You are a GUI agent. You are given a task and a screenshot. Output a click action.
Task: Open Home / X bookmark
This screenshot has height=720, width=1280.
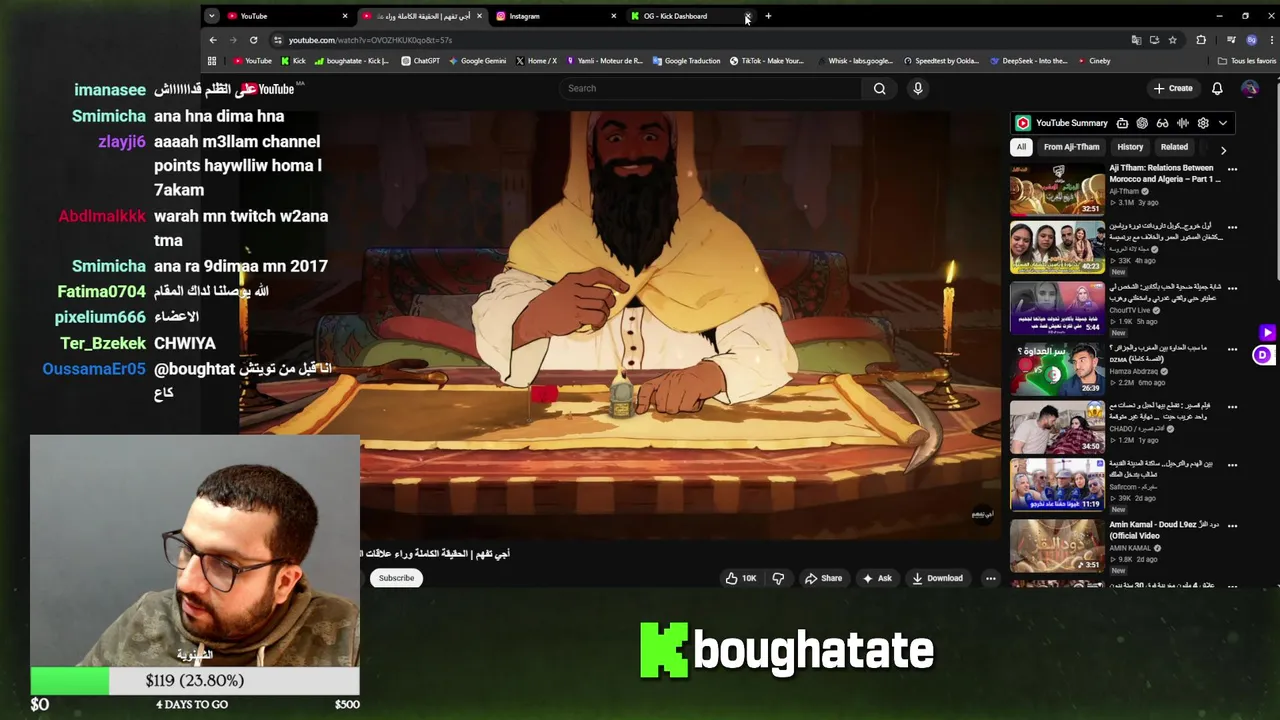537,61
